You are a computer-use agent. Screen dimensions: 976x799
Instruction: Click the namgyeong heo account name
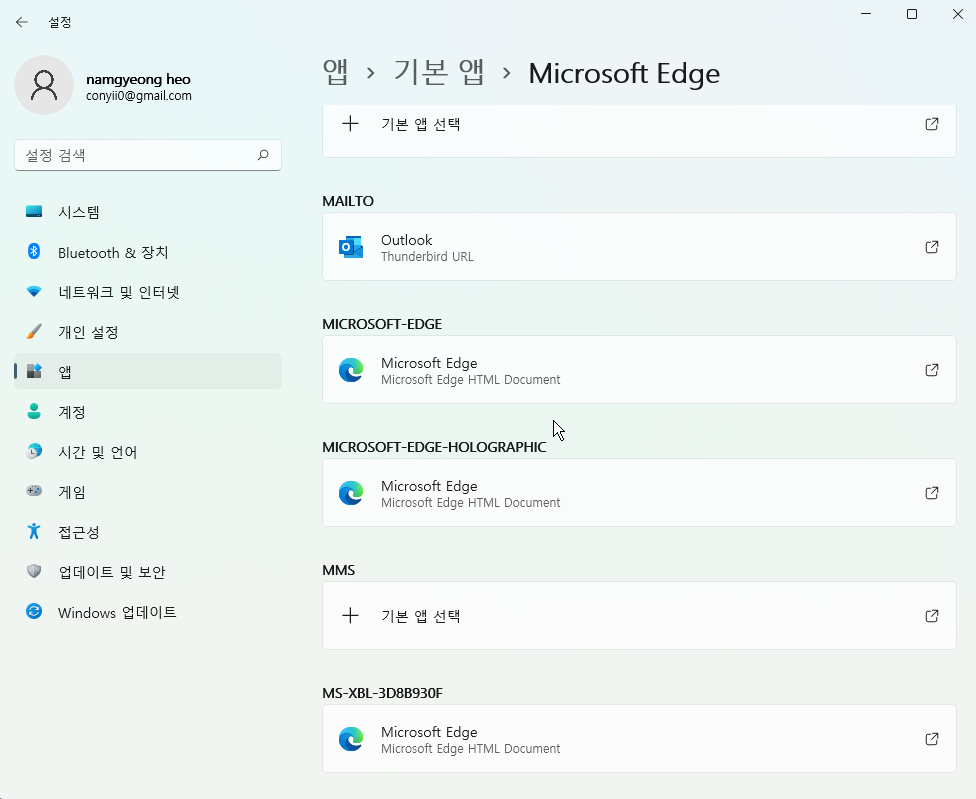(138, 79)
